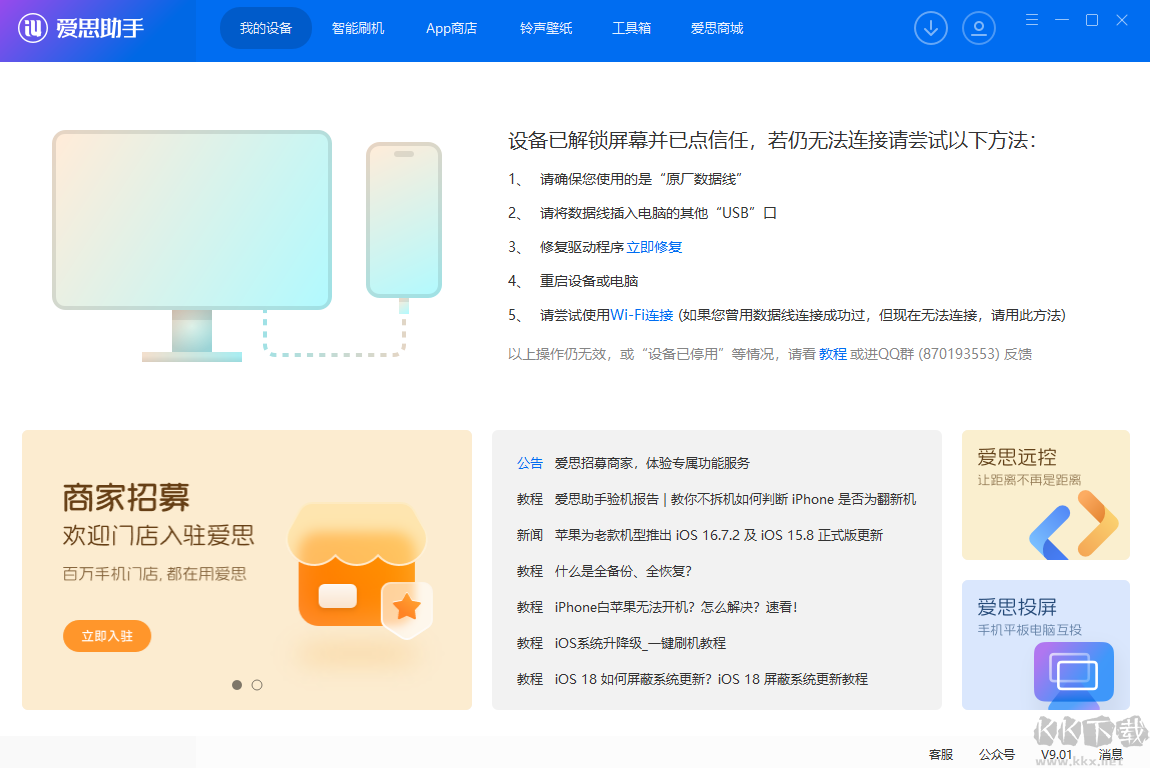Click the 公告 label in news list
The width and height of the screenshot is (1150, 768).
(530, 463)
